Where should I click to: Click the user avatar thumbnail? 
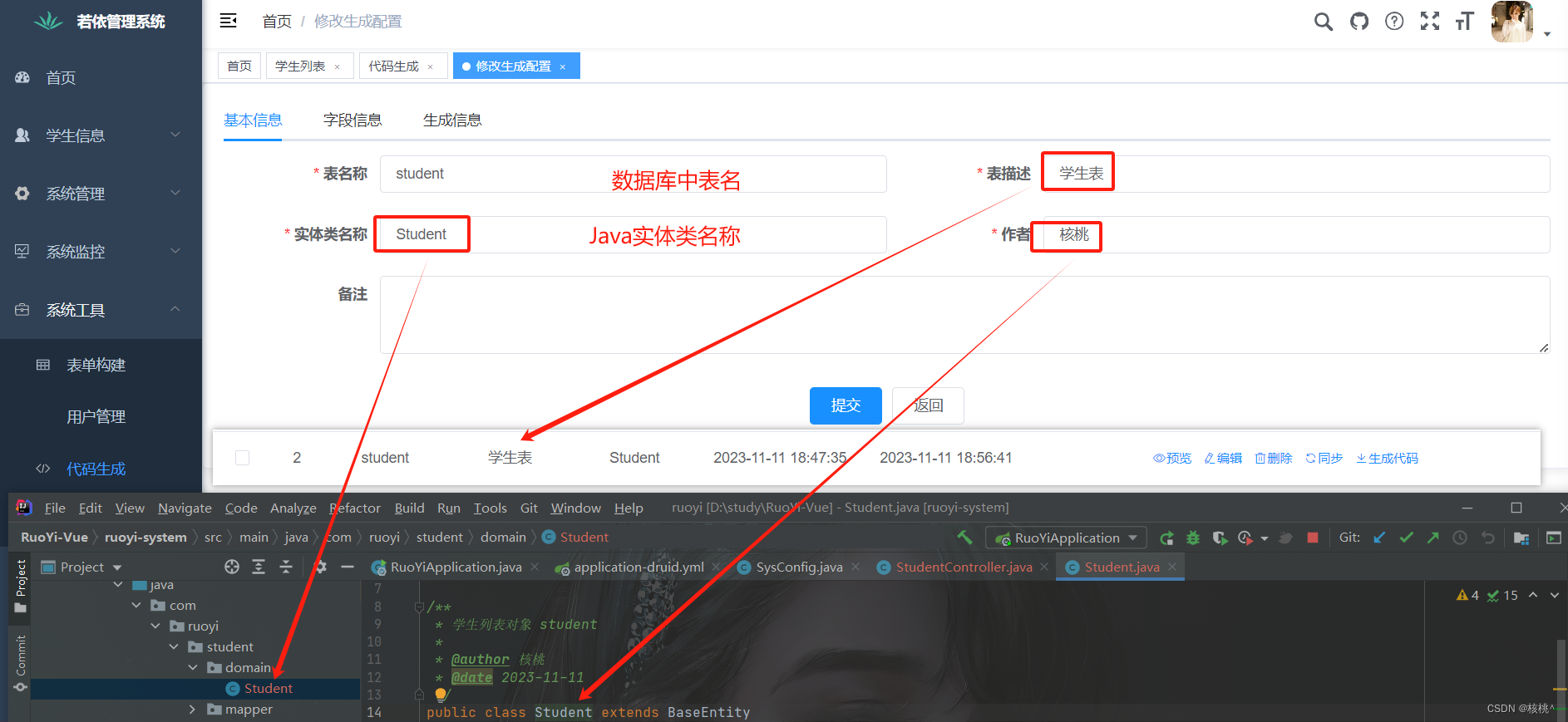point(1512,22)
